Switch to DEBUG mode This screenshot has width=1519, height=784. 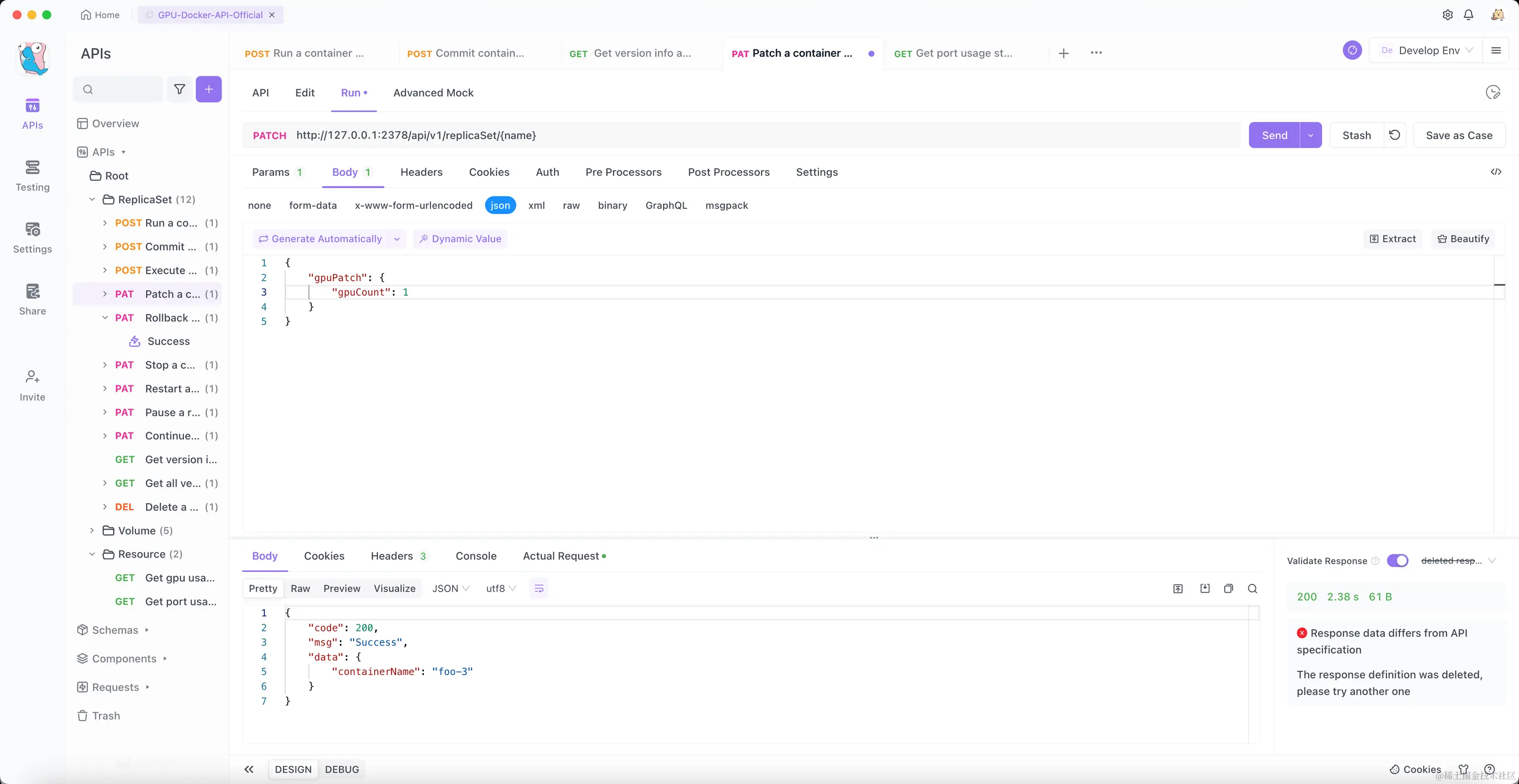pyautogui.click(x=342, y=769)
